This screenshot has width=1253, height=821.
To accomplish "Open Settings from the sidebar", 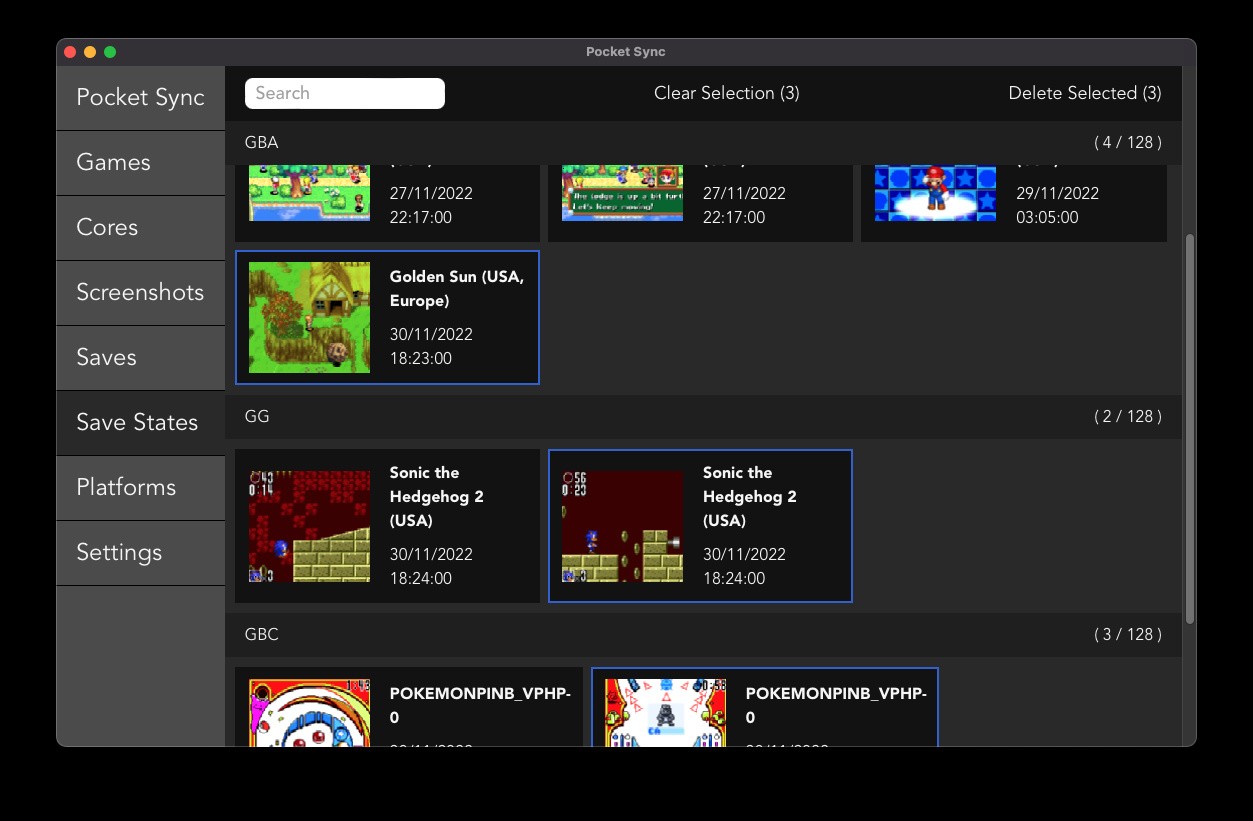I will pyautogui.click(x=140, y=553).
